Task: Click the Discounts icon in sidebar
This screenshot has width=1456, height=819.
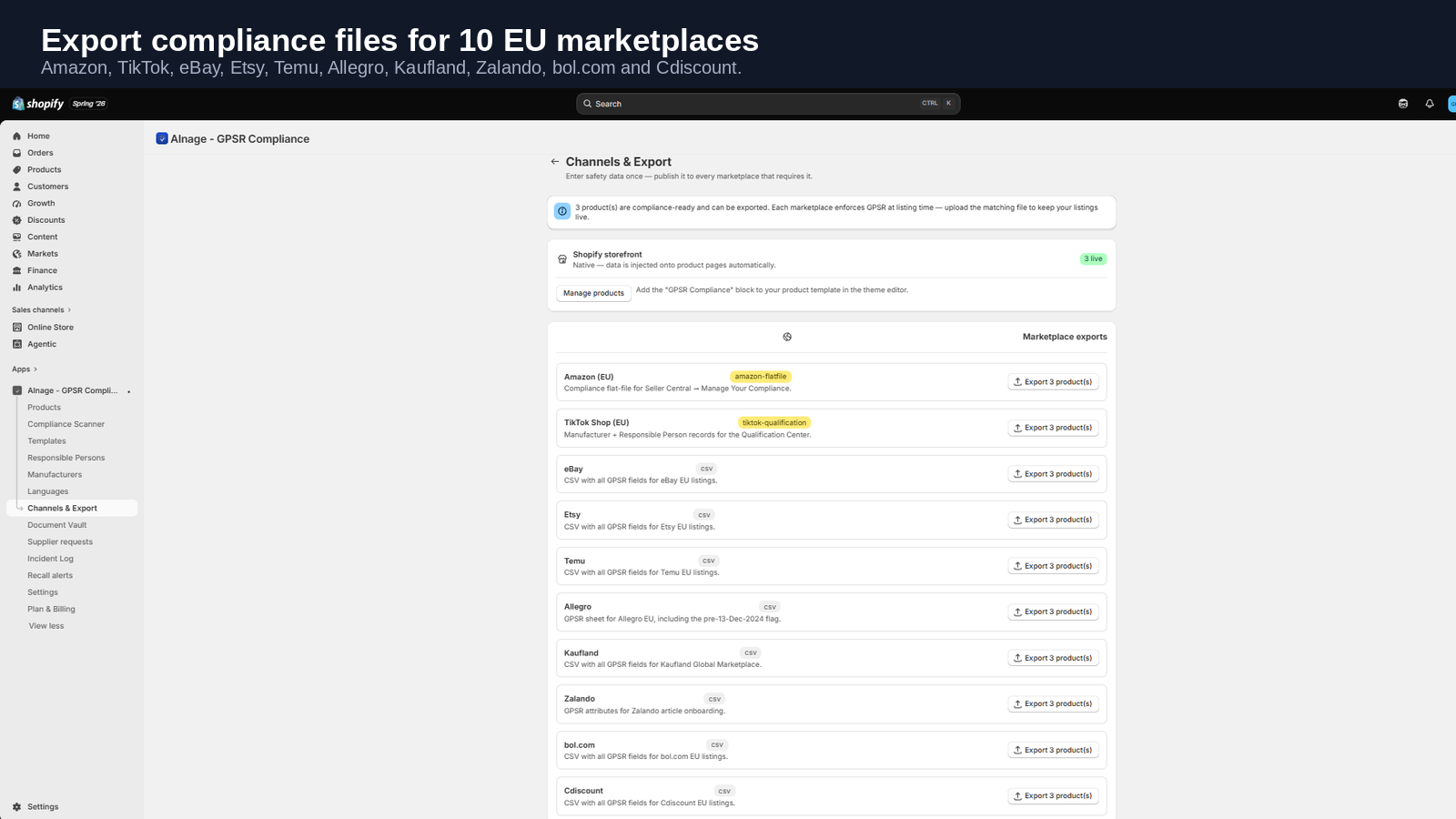Action: [x=16, y=220]
